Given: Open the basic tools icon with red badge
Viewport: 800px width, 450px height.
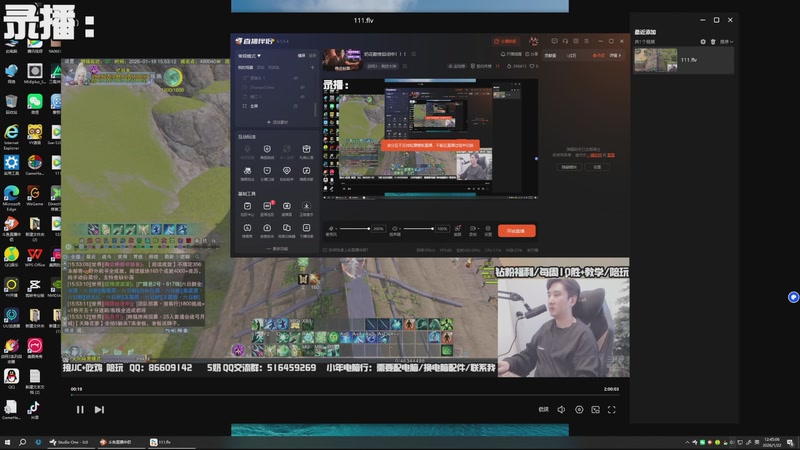Looking at the screenshot, I should (x=267, y=208).
